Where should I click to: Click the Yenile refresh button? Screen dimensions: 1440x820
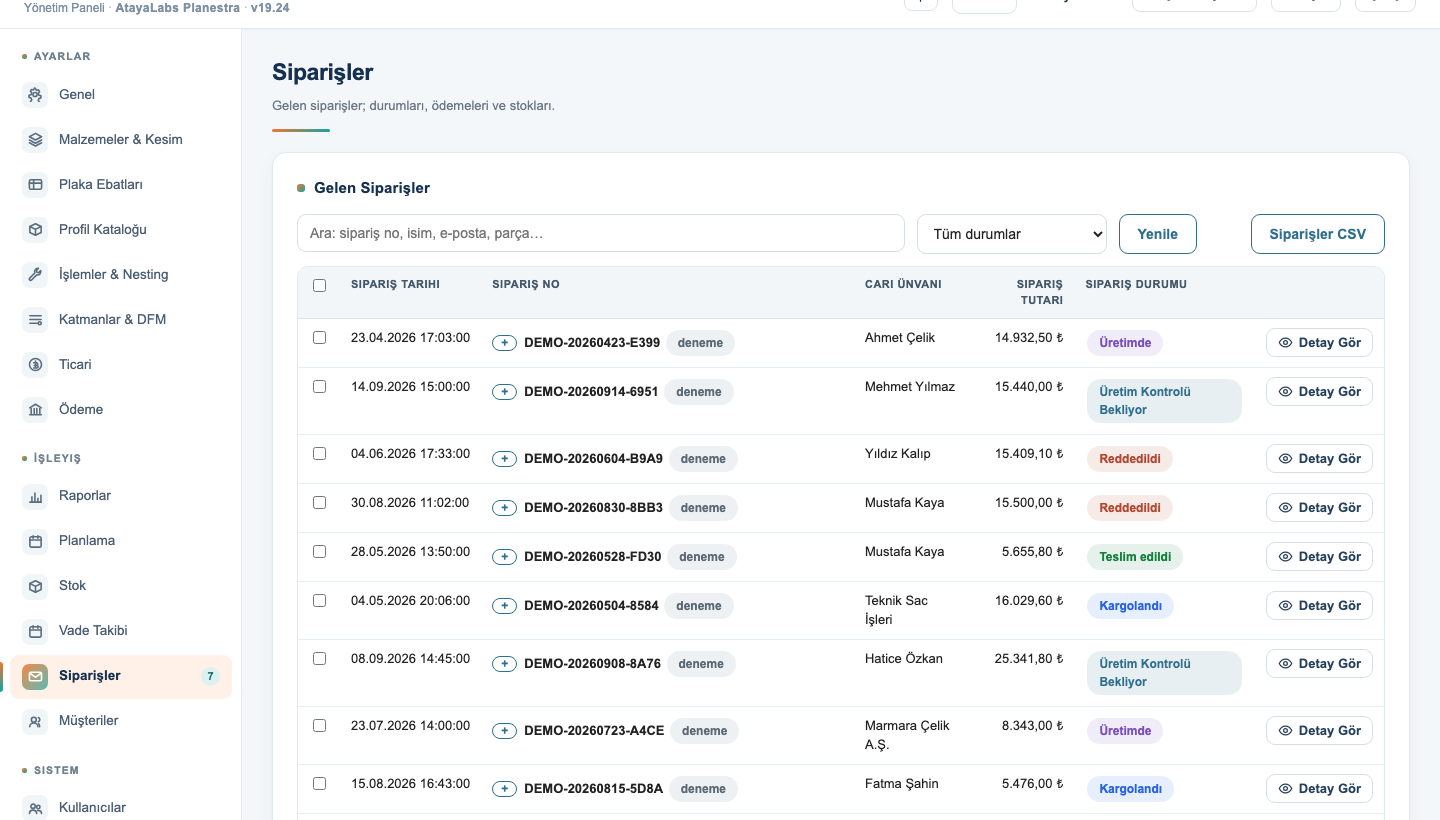(1158, 234)
